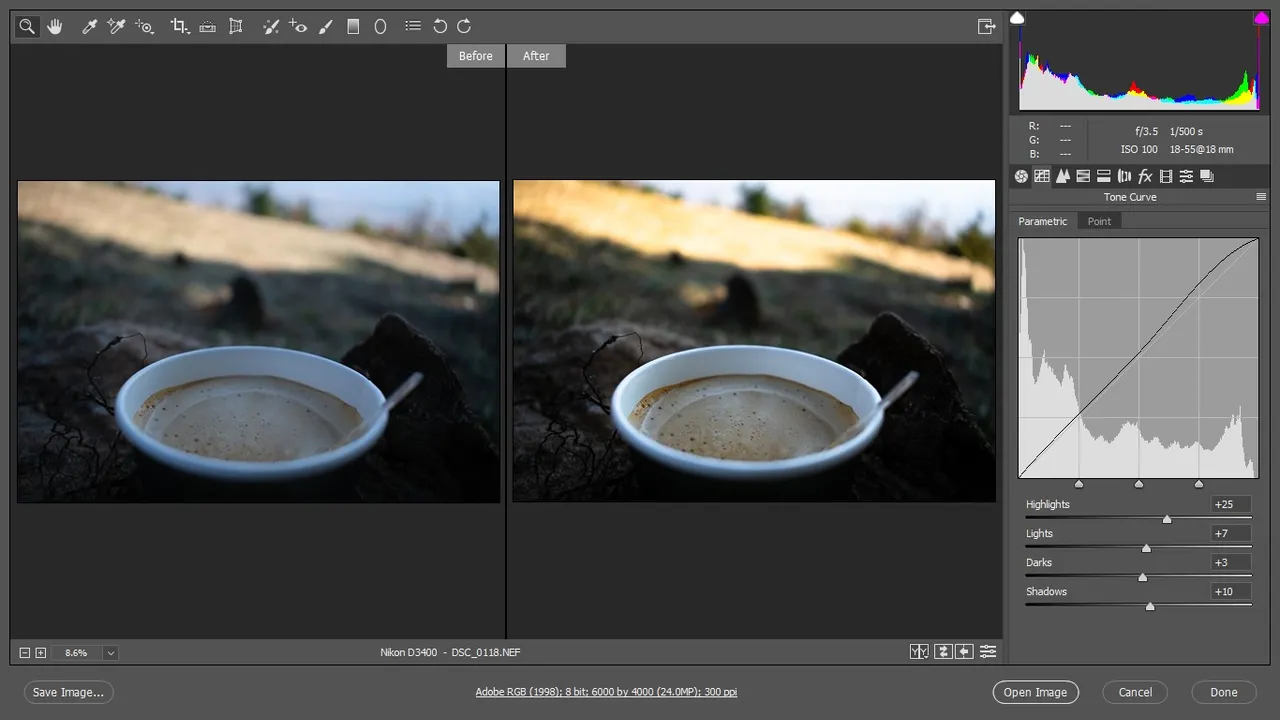1280x720 pixels.
Task: Open the Adobe RGB workflow options link
Action: click(606, 692)
